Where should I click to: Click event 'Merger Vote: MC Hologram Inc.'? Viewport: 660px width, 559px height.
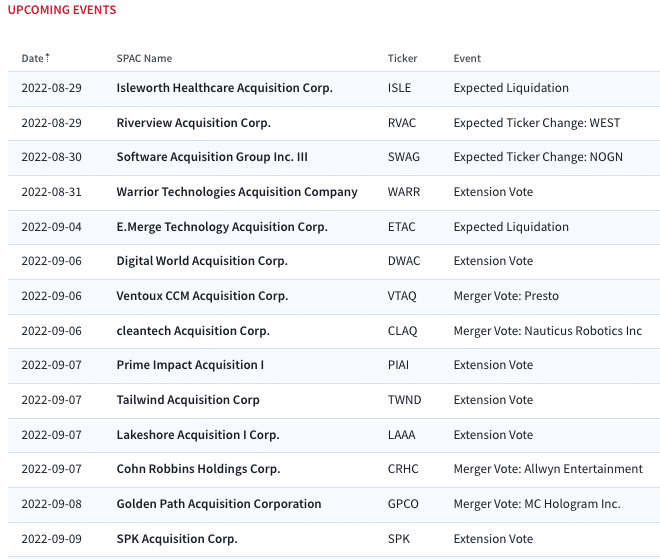[537, 504]
